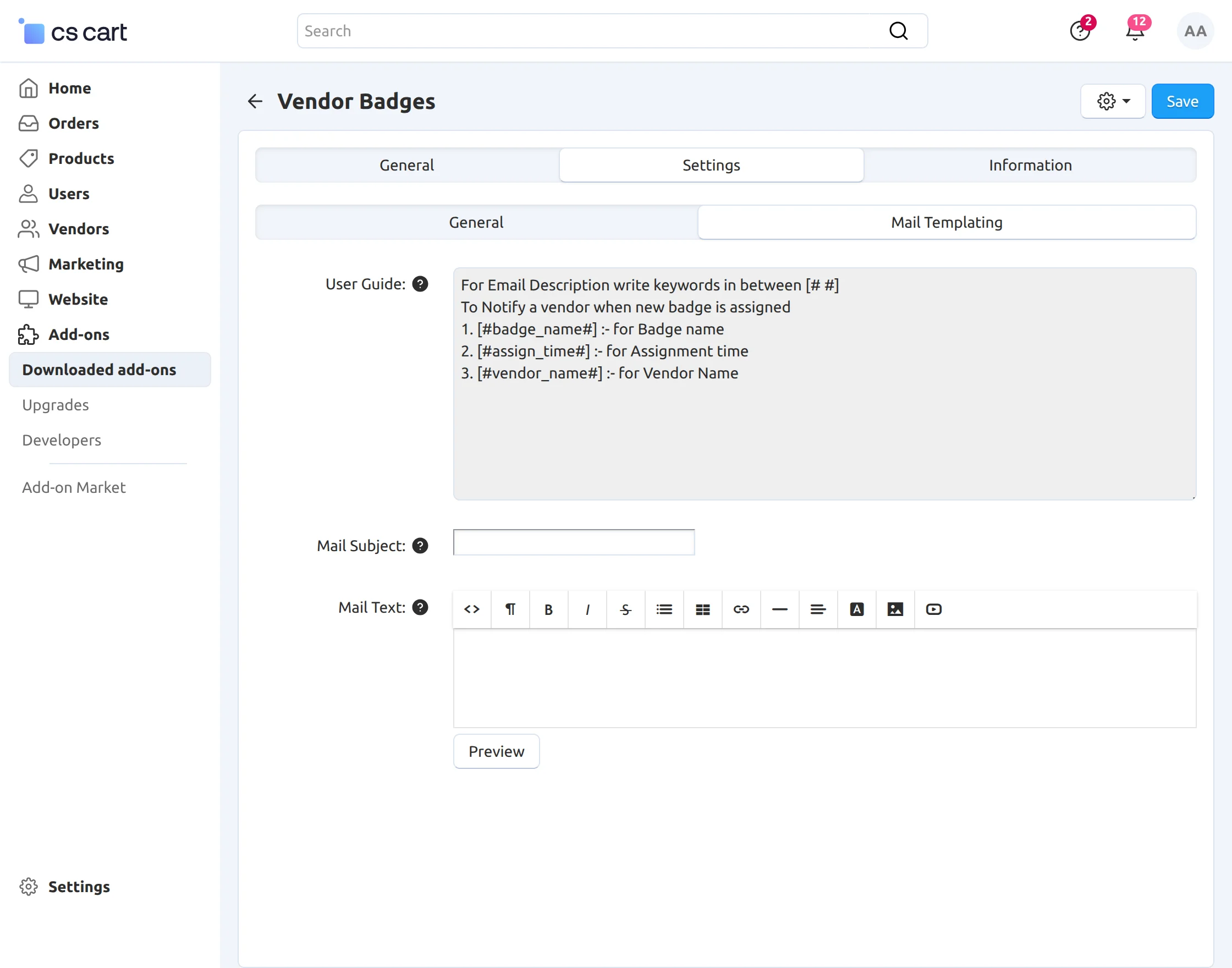Image resolution: width=1232 pixels, height=968 pixels.
Task: Show the Mail Subject help tooltip
Action: click(420, 546)
